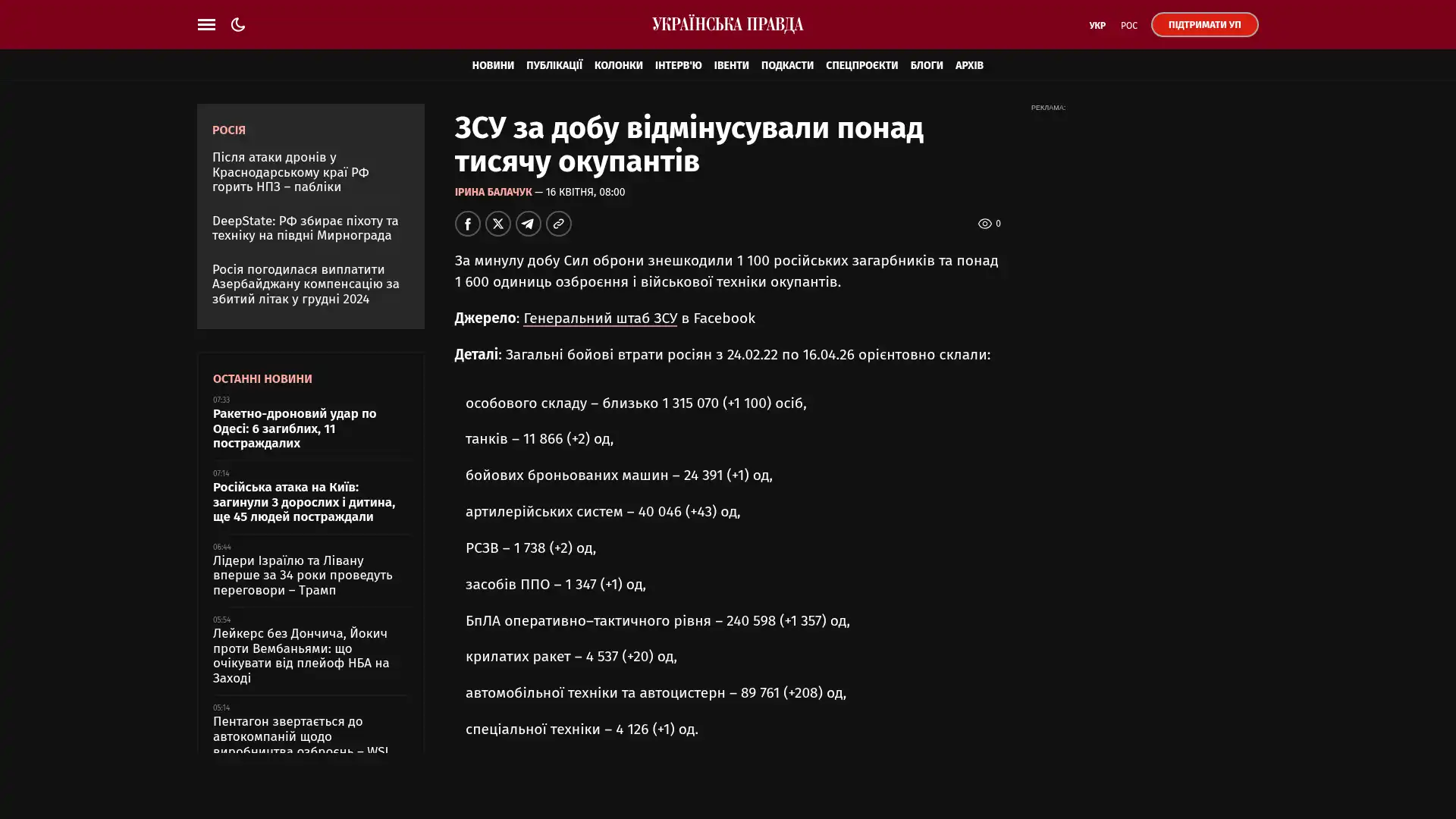Go to the Архів section
The image size is (1456, 819).
[x=968, y=65]
